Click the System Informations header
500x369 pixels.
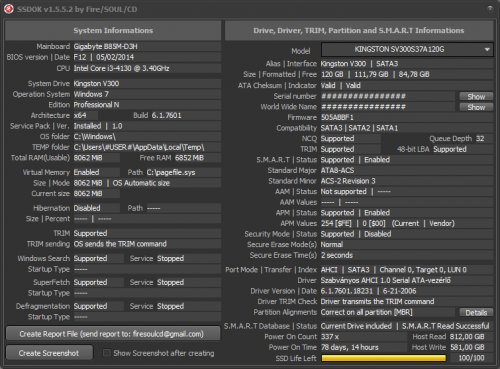(113, 30)
